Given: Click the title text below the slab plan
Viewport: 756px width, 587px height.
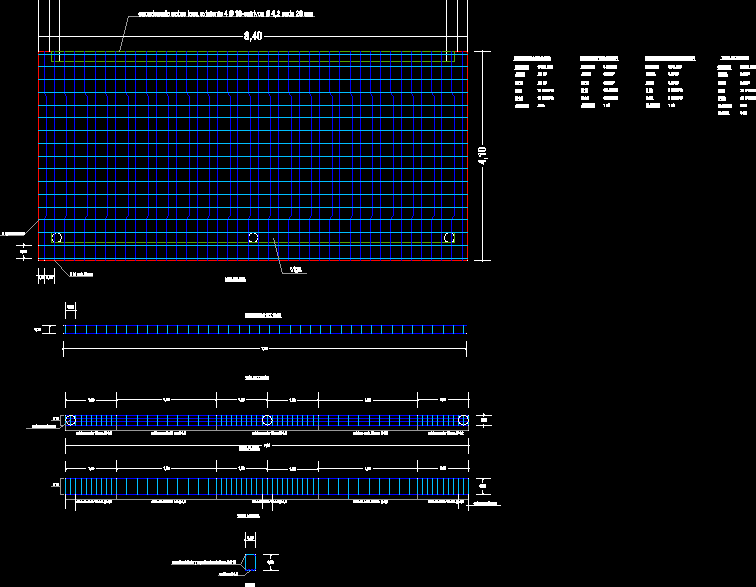Looking at the screenshot, I should [236, 280].
